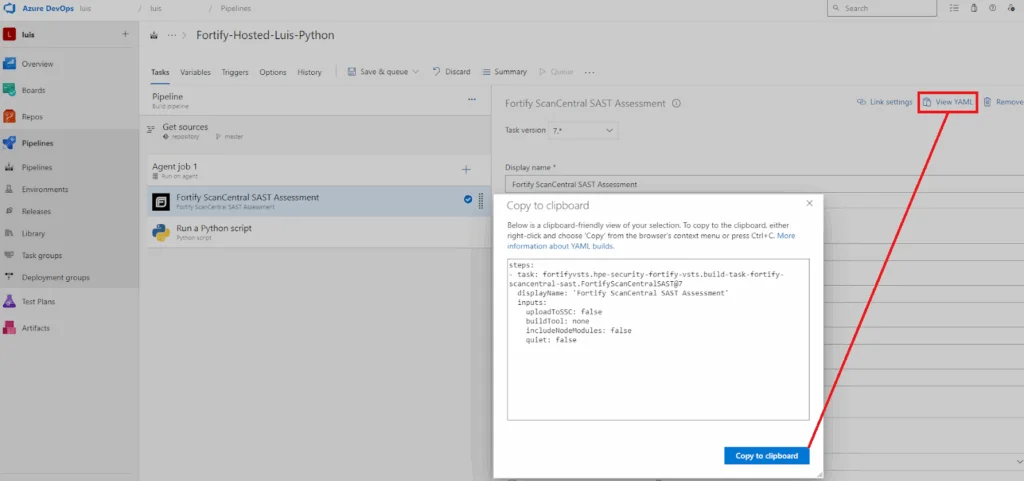Open Test Plans in the sidebar
This screenshot has width=1024, height=481.
(x=38, y=302)
